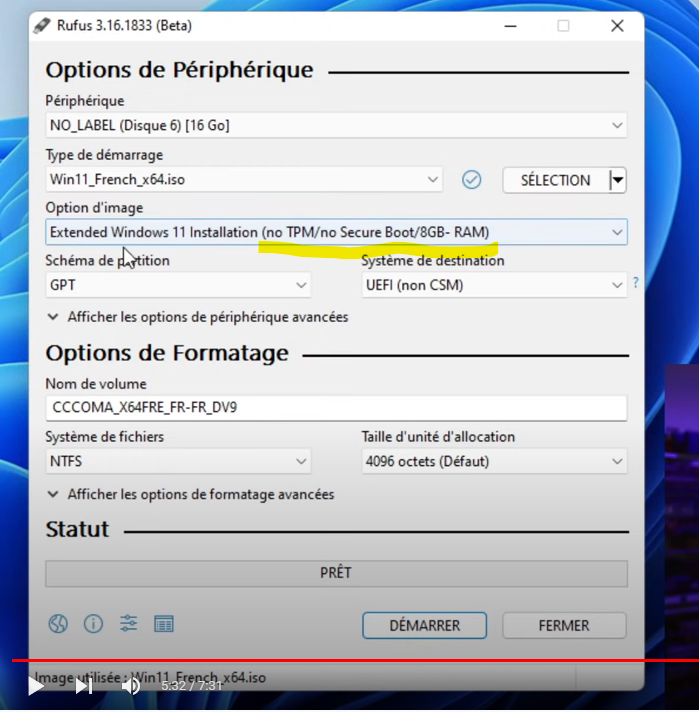
Task: Open the Système de fichiers dropdown
Action: [178, 461]
